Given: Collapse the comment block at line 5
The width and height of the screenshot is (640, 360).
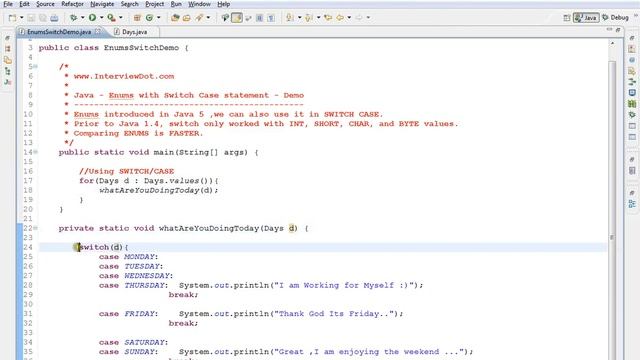Looking at the screenshot, I should 36,67.
